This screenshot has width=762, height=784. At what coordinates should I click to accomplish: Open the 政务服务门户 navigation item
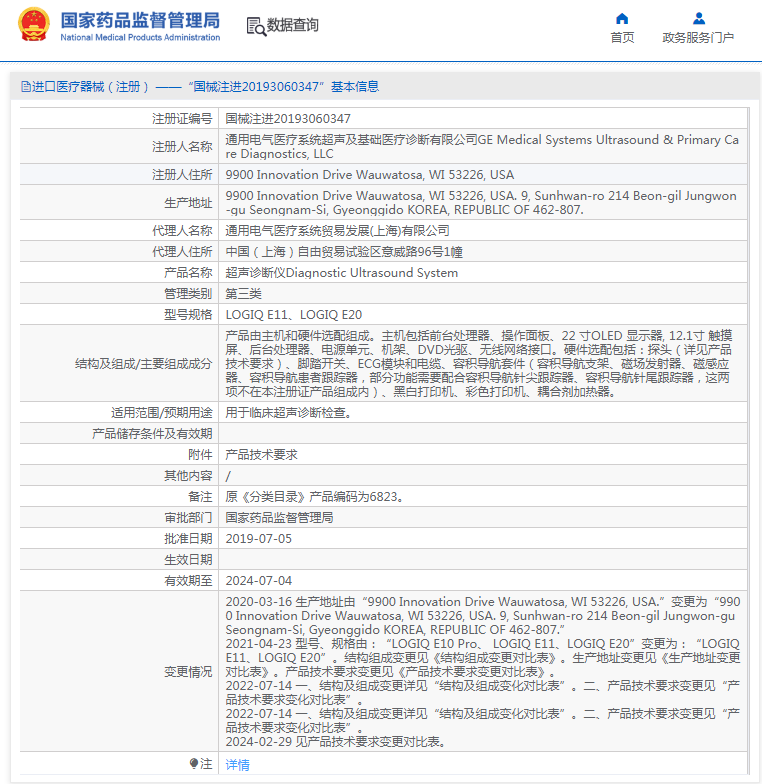point(698,38)
